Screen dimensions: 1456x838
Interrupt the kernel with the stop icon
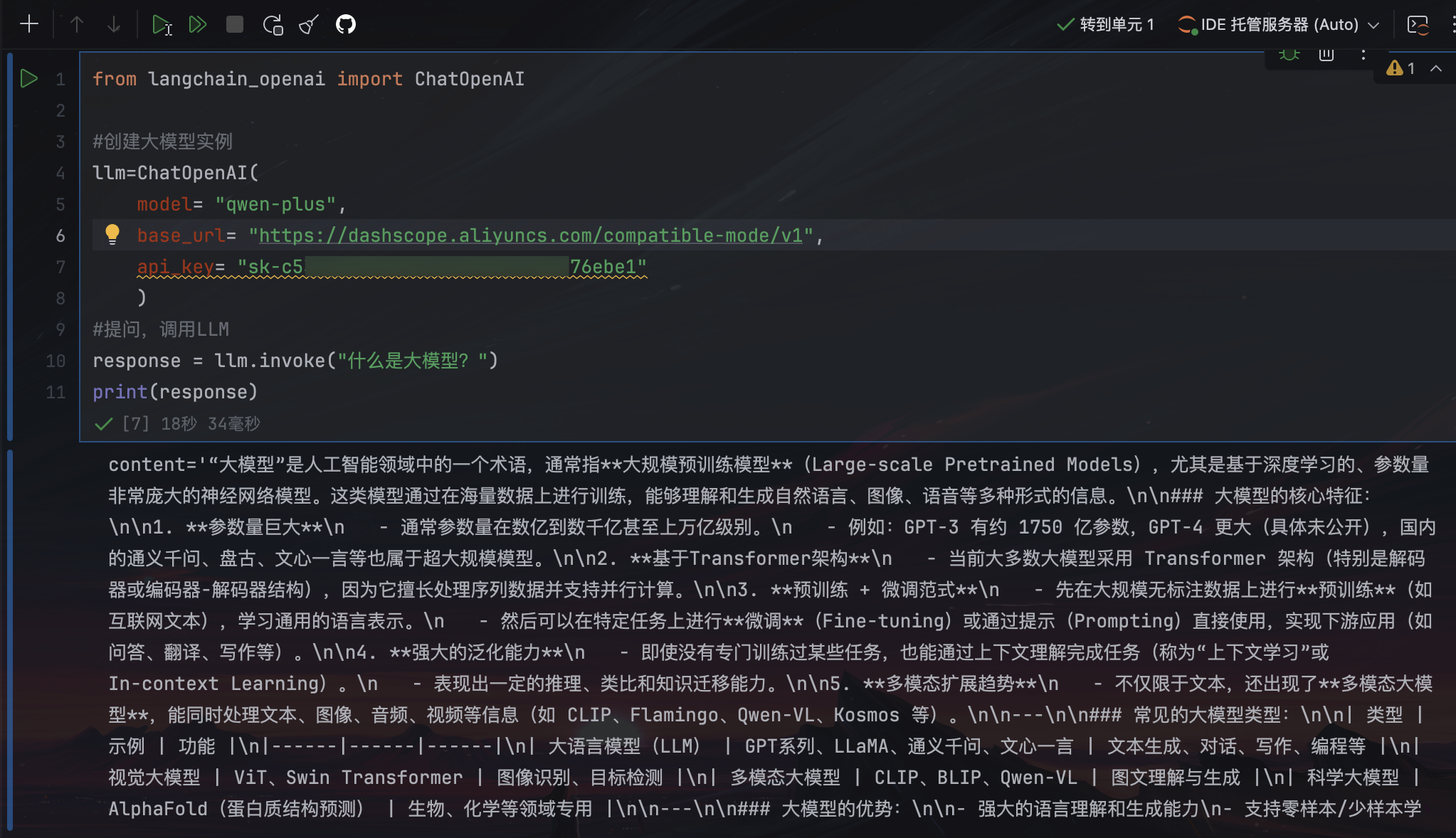234,23
